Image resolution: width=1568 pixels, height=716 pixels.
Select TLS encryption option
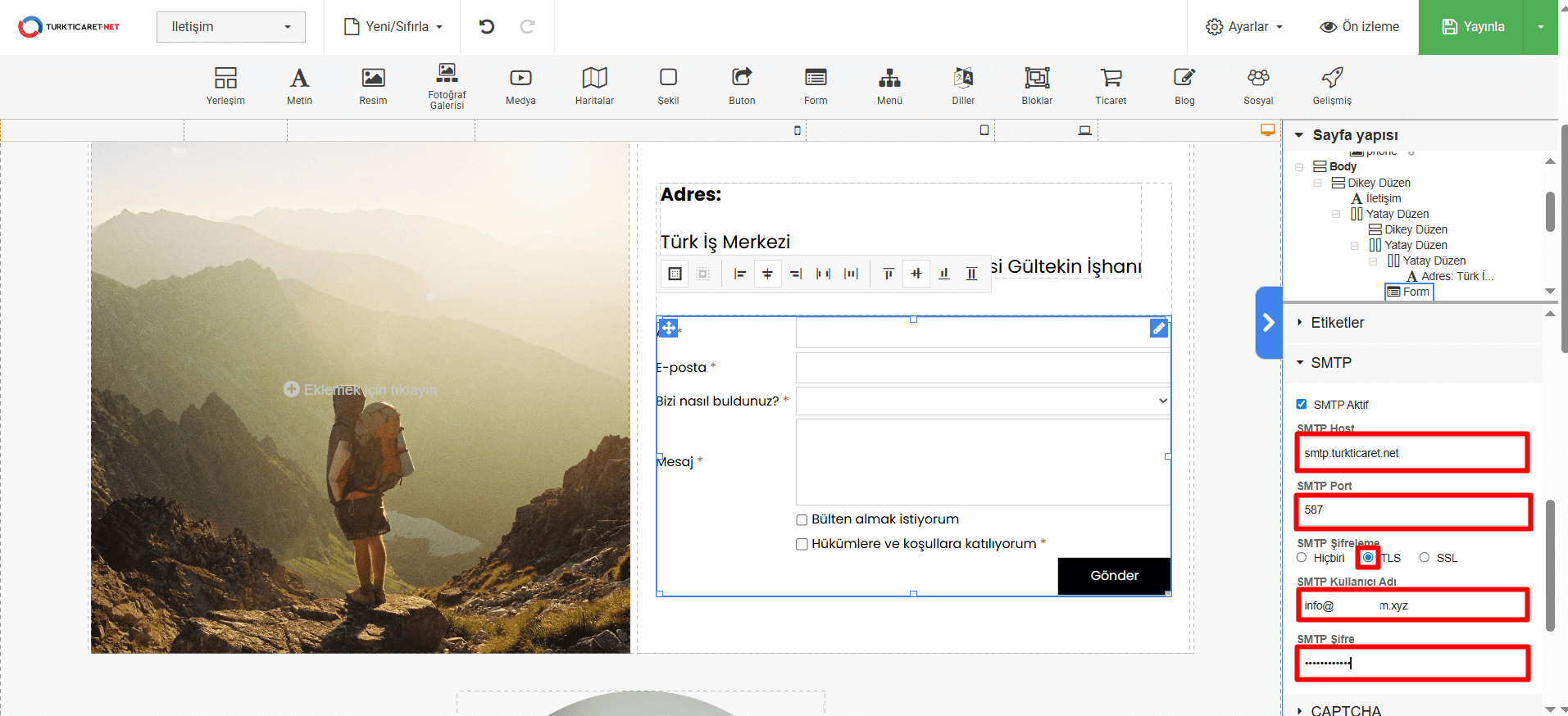point(1368,557)
